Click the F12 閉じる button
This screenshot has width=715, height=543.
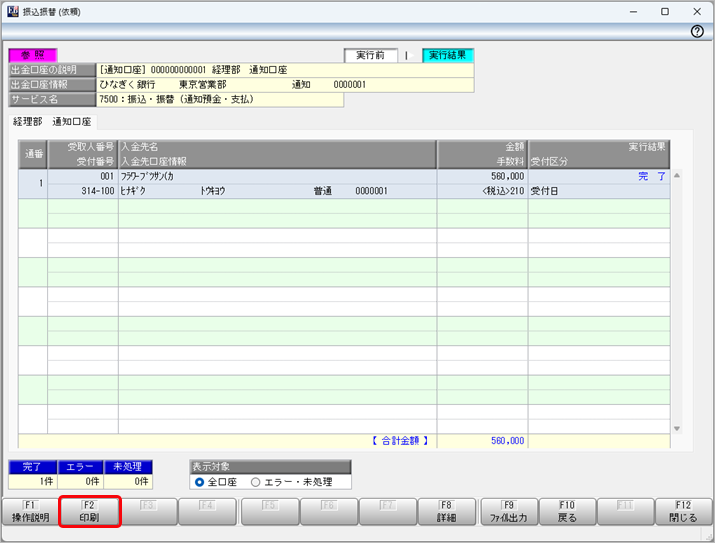pyautogui.click(x=683, y=512)
